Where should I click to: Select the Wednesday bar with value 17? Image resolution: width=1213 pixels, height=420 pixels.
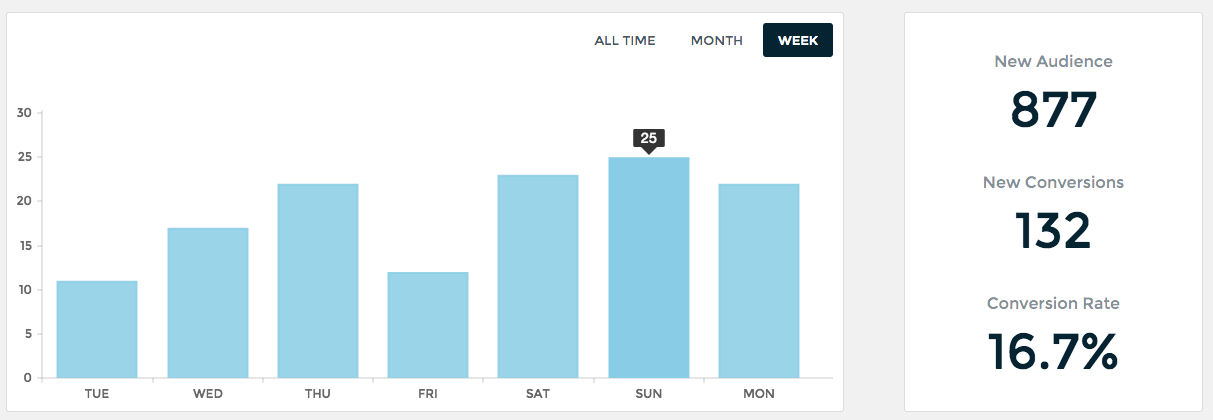(207, 303)
